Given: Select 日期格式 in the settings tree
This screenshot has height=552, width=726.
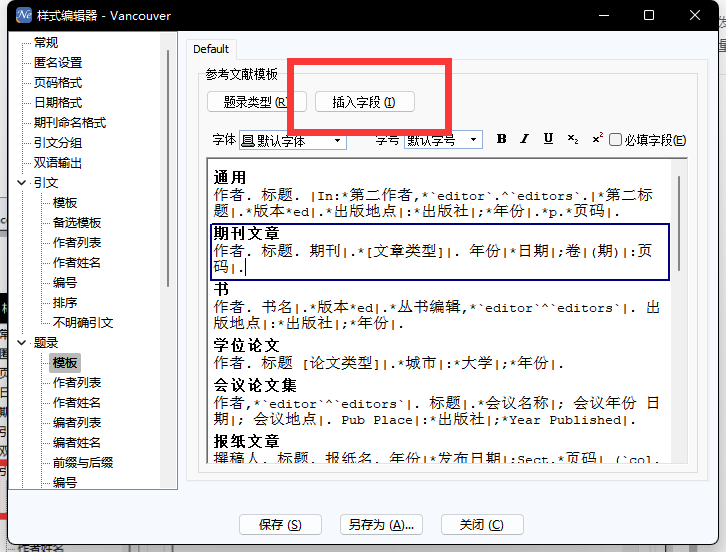Looking at the screenshot, I should coord(58,102).
